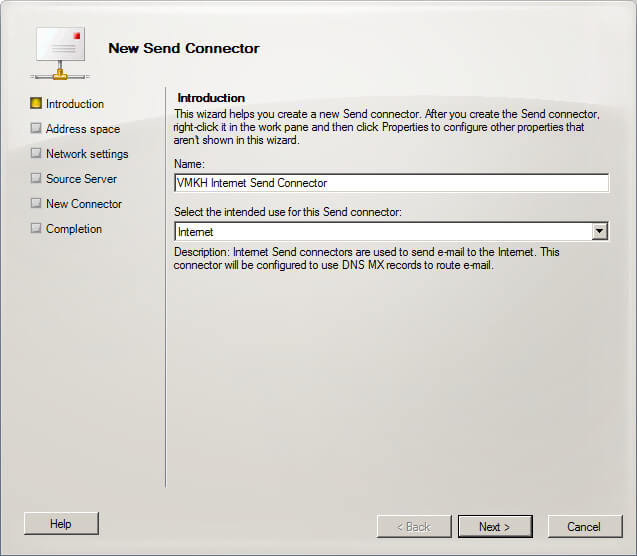Click the New Send Connector title text
Screen dimensions: 637x556
tap(184, 48)
